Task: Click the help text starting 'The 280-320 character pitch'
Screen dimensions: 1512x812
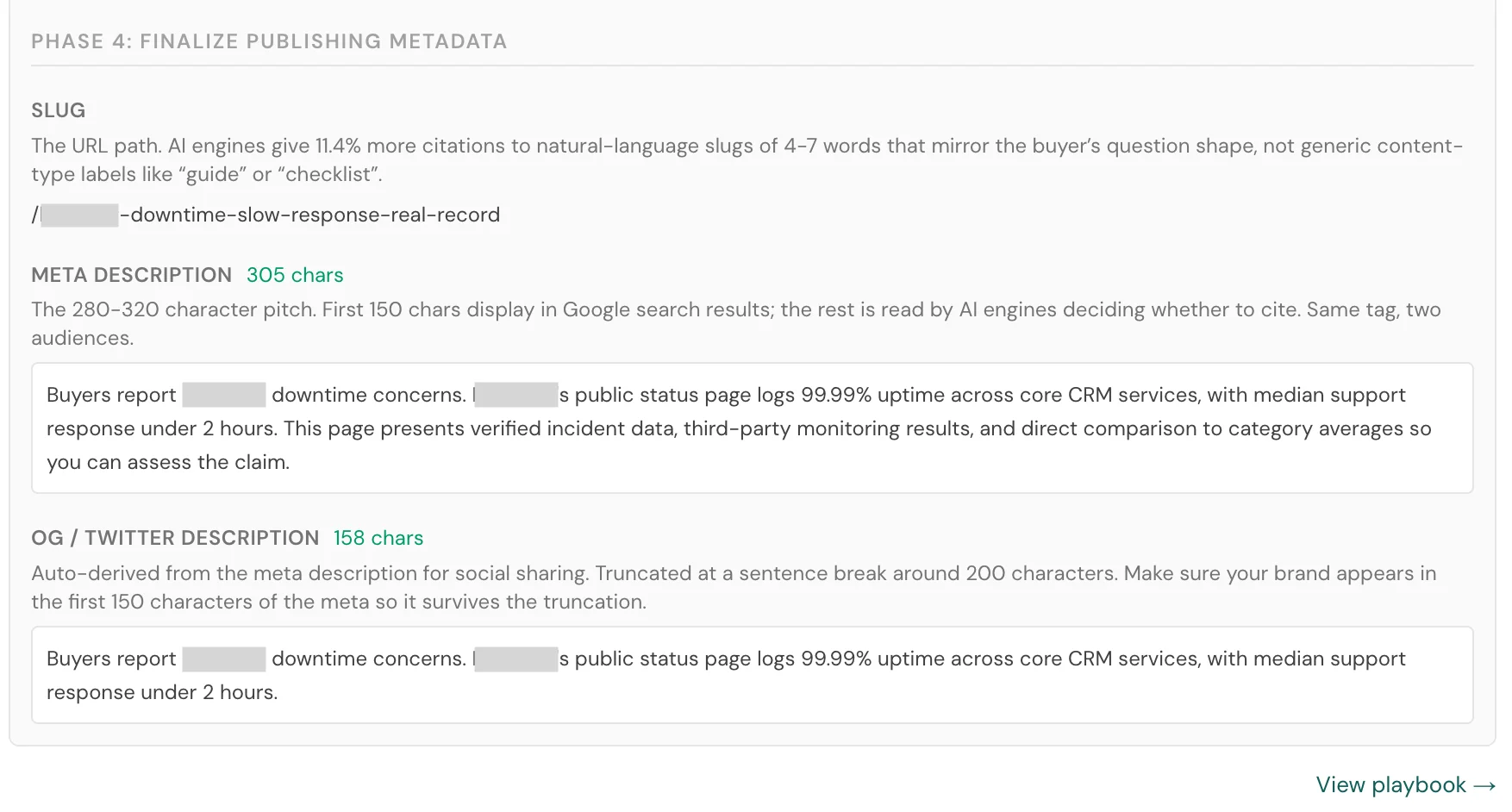Action: pyautogui.click(x=736, y=323)
